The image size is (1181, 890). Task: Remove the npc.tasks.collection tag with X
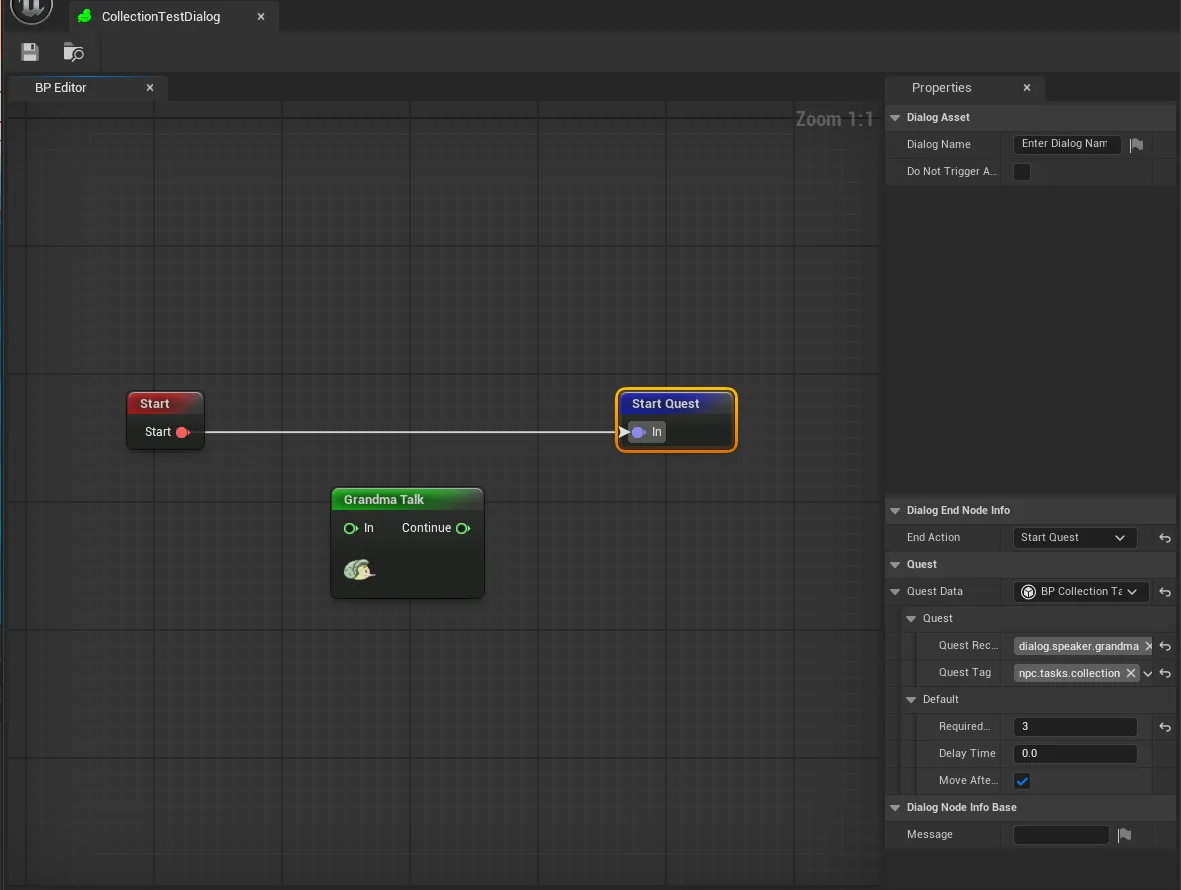(x=1131, y=673)
